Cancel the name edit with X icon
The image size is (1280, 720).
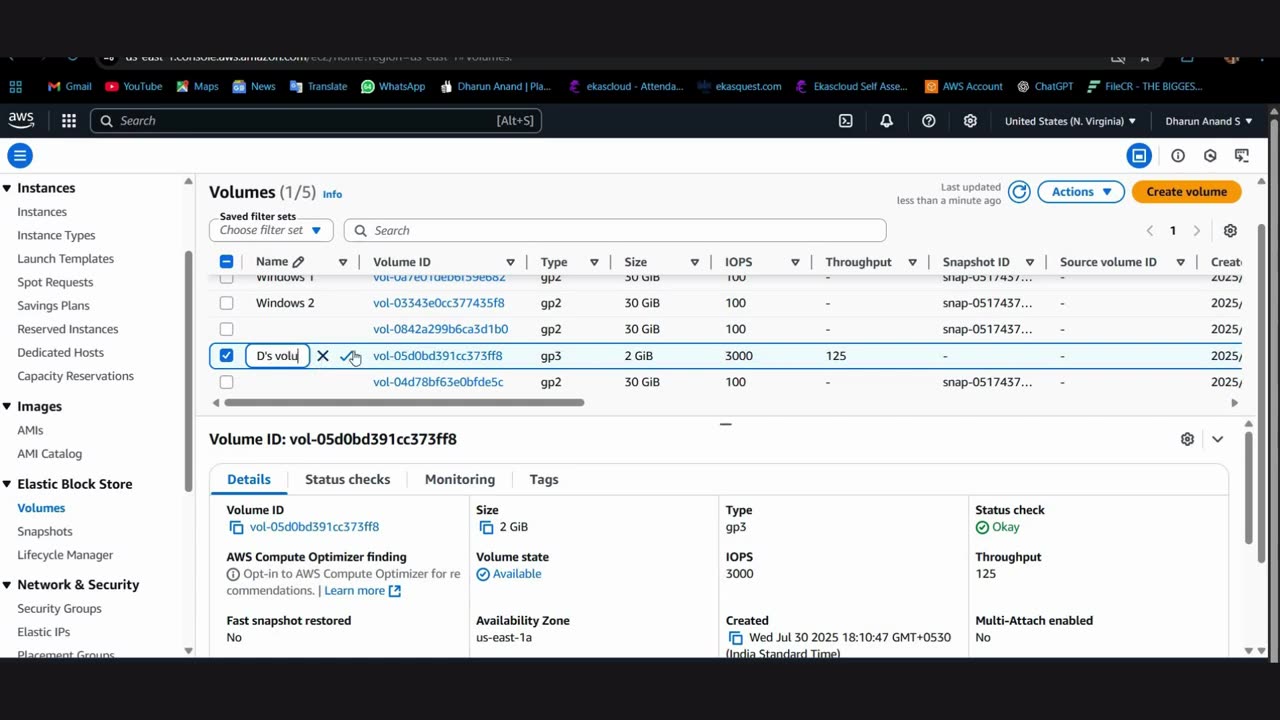pos(323,356)
